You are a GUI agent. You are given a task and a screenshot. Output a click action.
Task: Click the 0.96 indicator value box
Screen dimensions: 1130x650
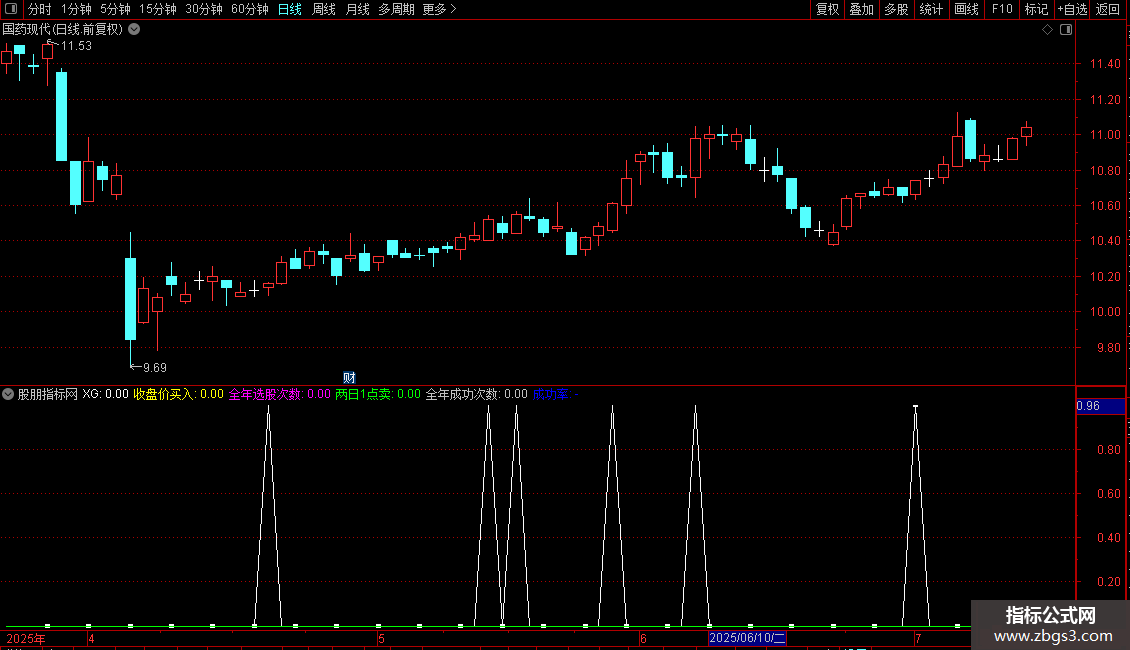point(1100,406)
